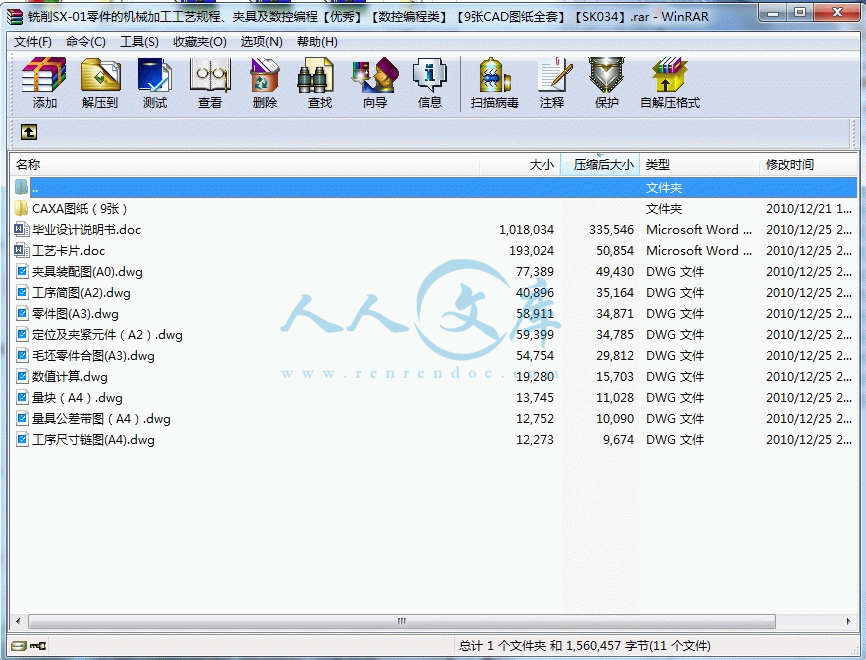Click the drive icon in status bar
The width and height of the screenshot is (866, 660).
[x=19, y=646]
